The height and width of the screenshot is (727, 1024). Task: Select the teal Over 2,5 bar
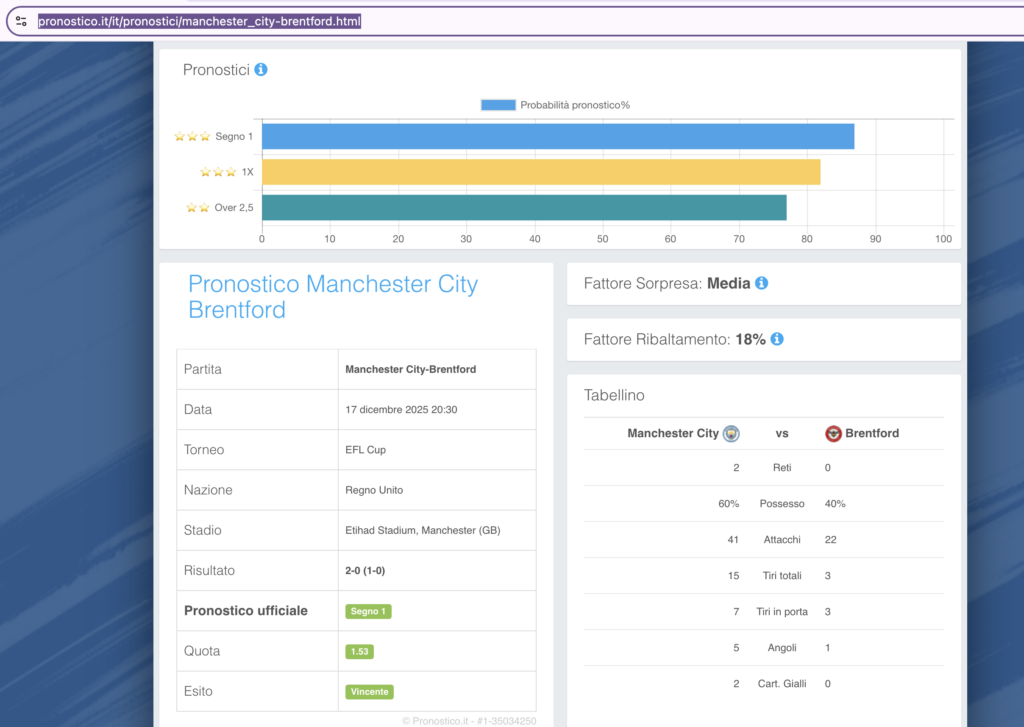[x=523, y=208]
